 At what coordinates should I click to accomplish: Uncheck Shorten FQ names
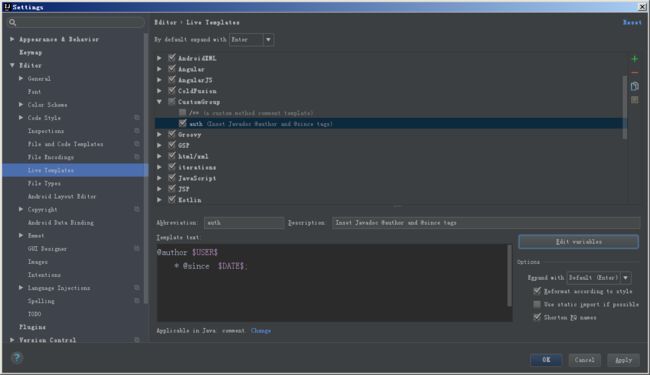537,317
